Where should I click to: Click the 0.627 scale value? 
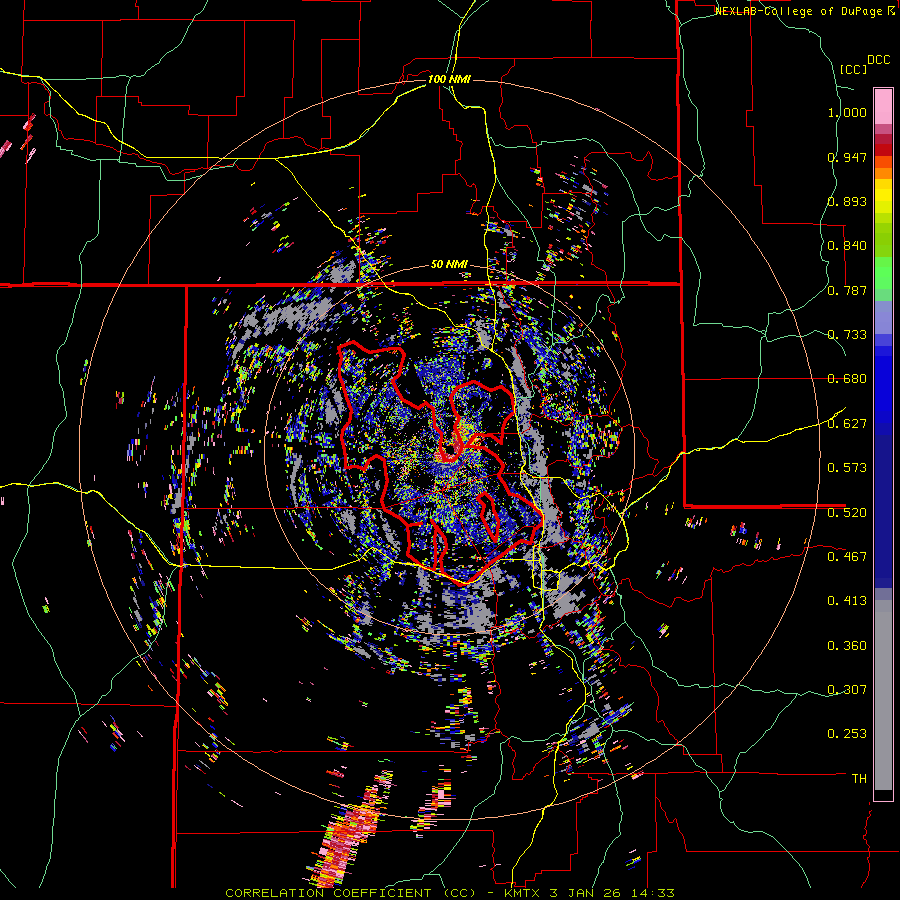pyautogui.click(x=847, y=424)
